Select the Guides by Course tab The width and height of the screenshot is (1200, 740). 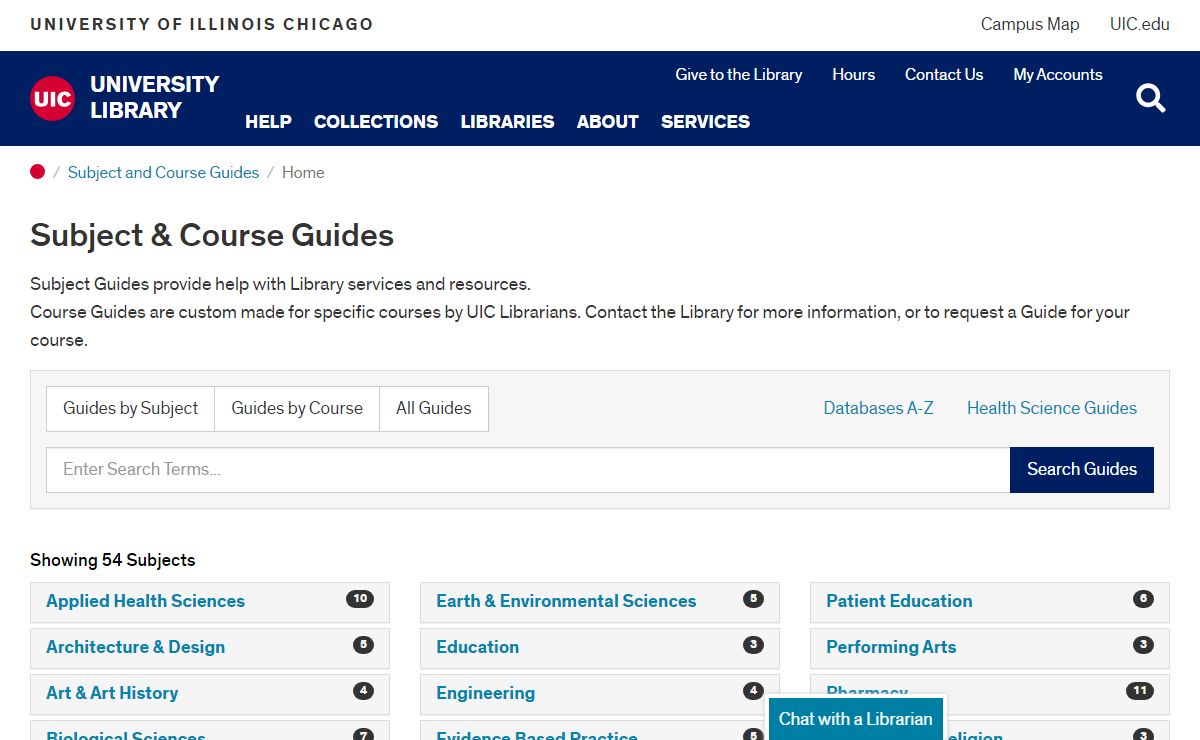pos(297,409)
